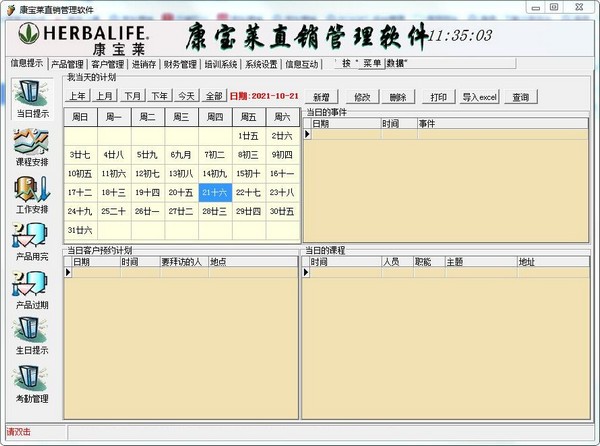600x446 pixels.
Task: Click 职能 column header in 当日的课程
Action: pos(429,262)
